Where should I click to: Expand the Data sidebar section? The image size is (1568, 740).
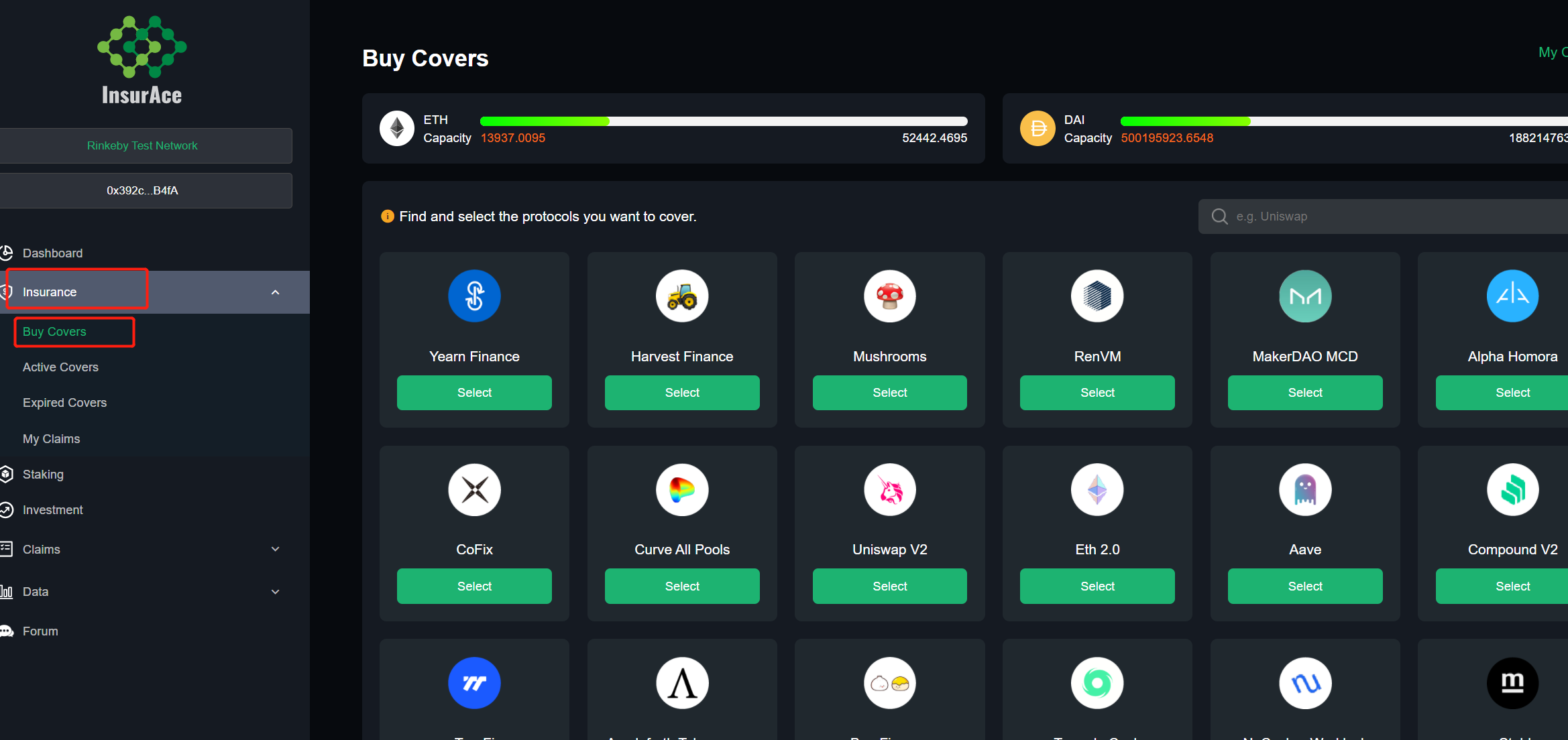pyautogui.click(x=275, y=591)
